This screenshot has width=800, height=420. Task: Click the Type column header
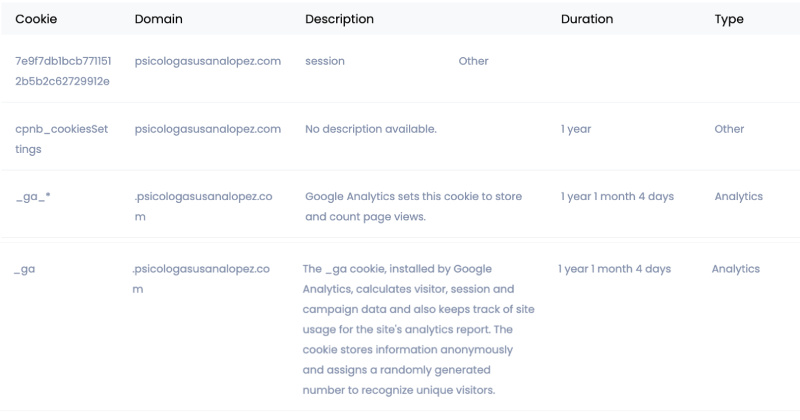729,19
